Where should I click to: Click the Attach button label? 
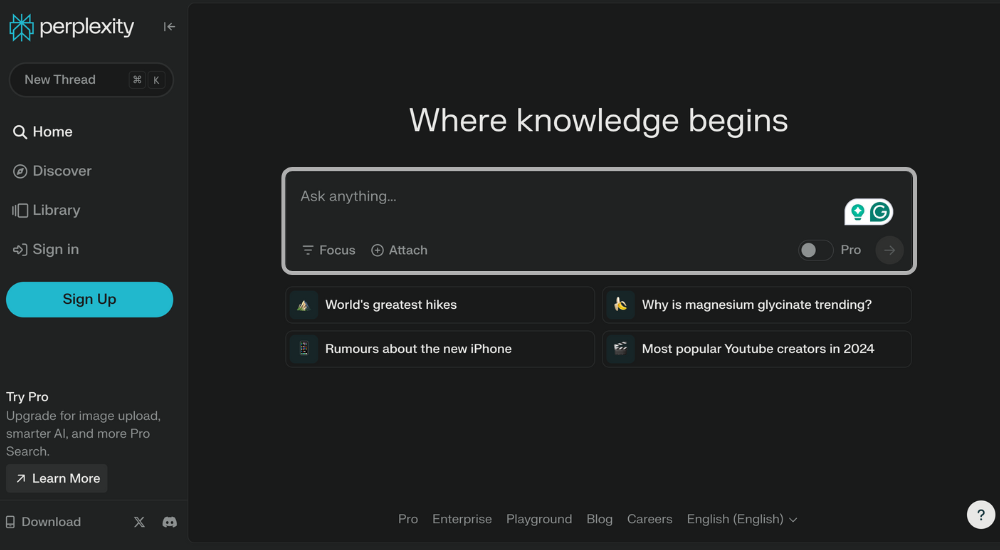tap(408, 250)
